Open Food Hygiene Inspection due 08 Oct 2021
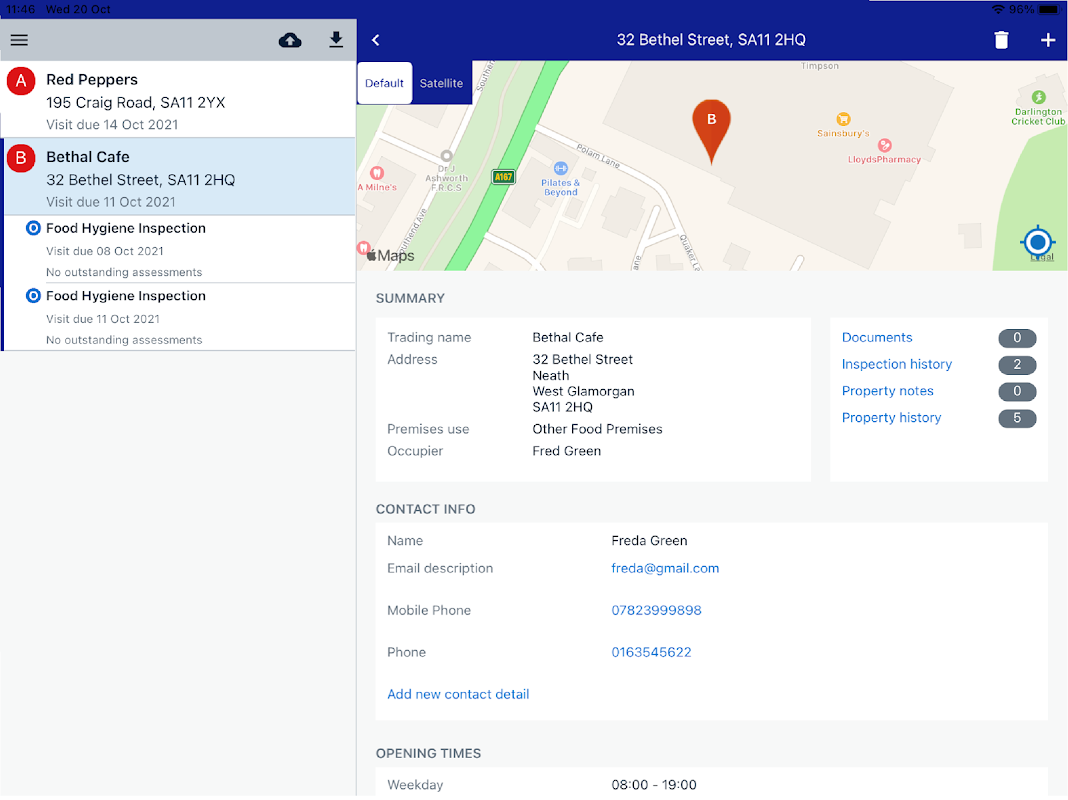The width and height of the screenshot is (1068, 800). point(178,249)
